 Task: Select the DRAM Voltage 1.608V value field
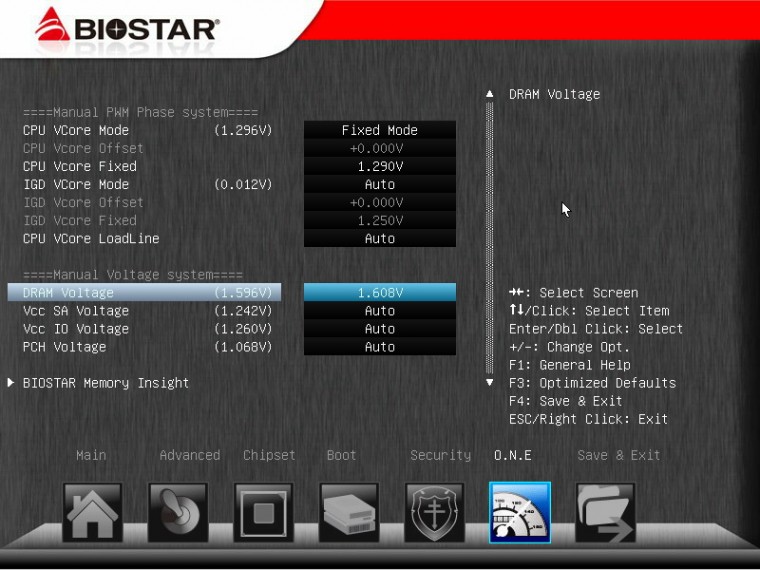pos(380,292)
